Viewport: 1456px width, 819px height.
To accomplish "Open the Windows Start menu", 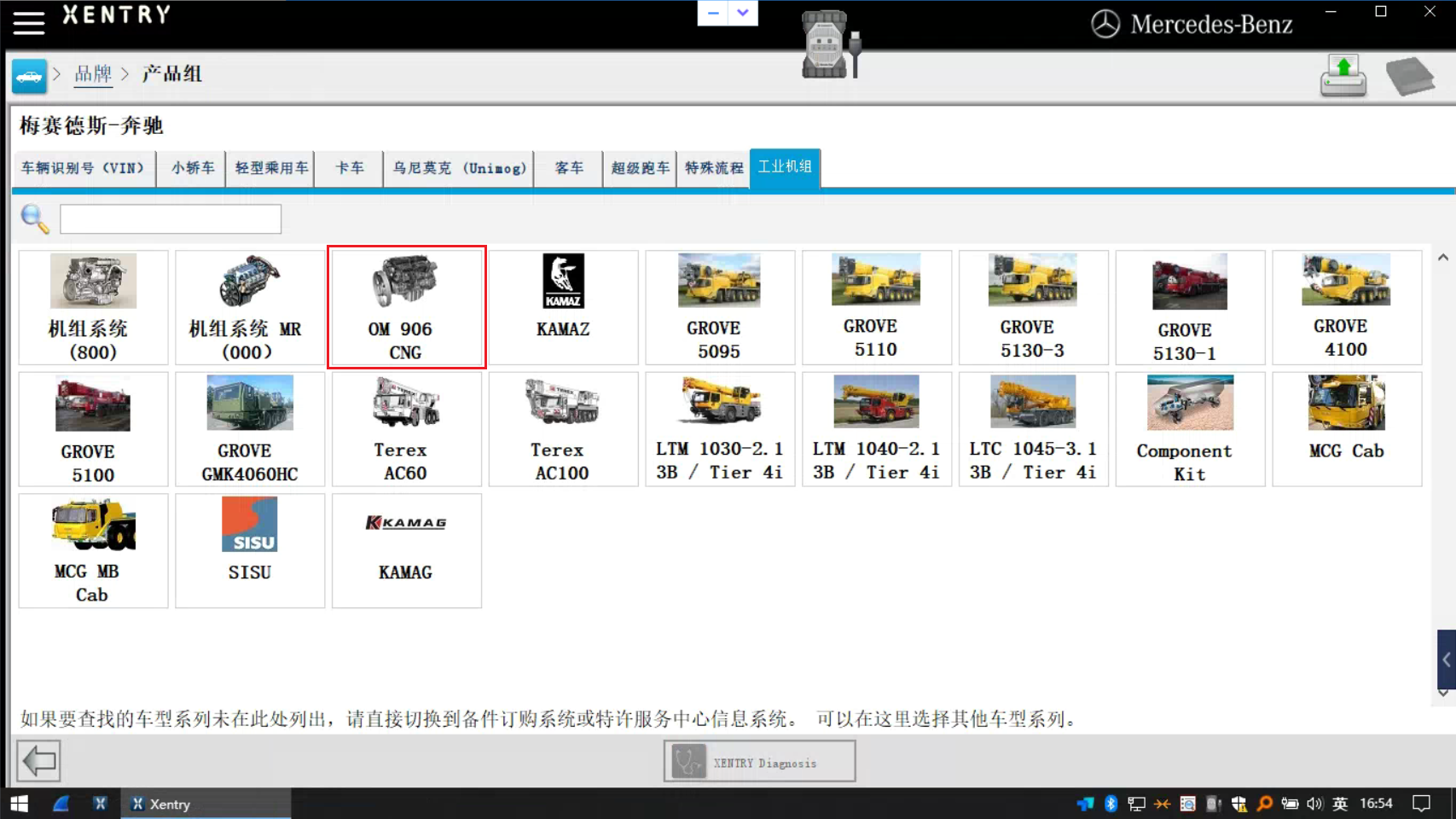I will [x=19, y=804].
